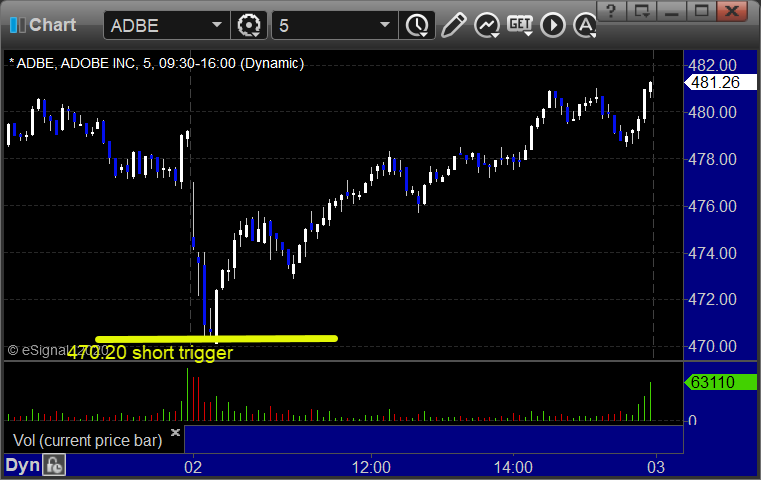The width and height of the screenshot is (761, 480).
Task: Click the 470.00 price axis label
Action: point(712,346)
